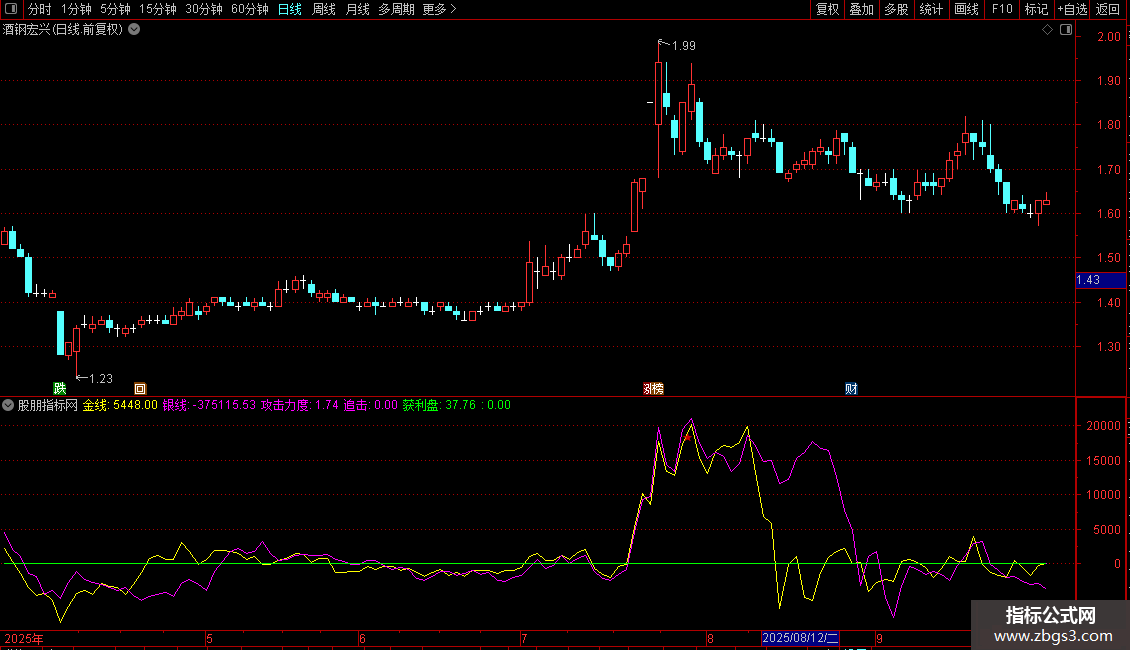Click 返回 to go back
1130x650 pixels.
point(1108,9)
